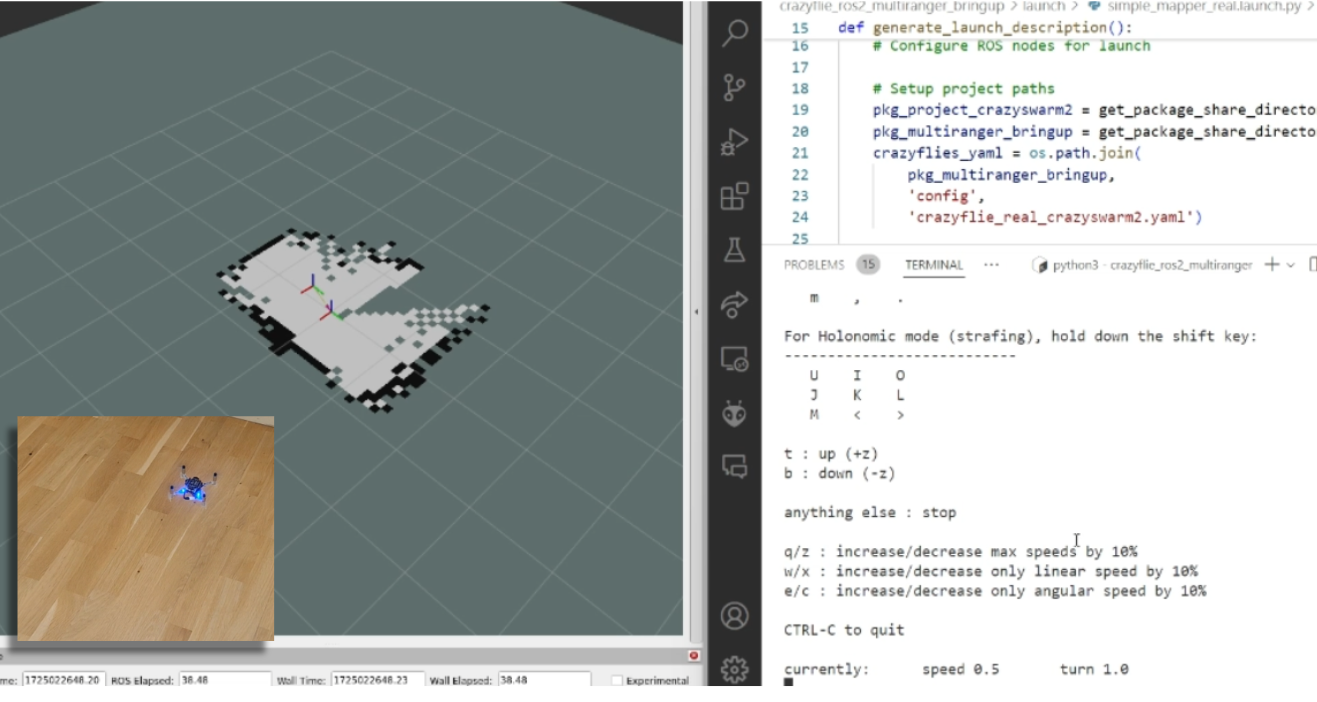This screenshot has height=702, width=1317.
Task: Click line number 19 in the editor
Action: pyautogui.click(x=799, y=110)
